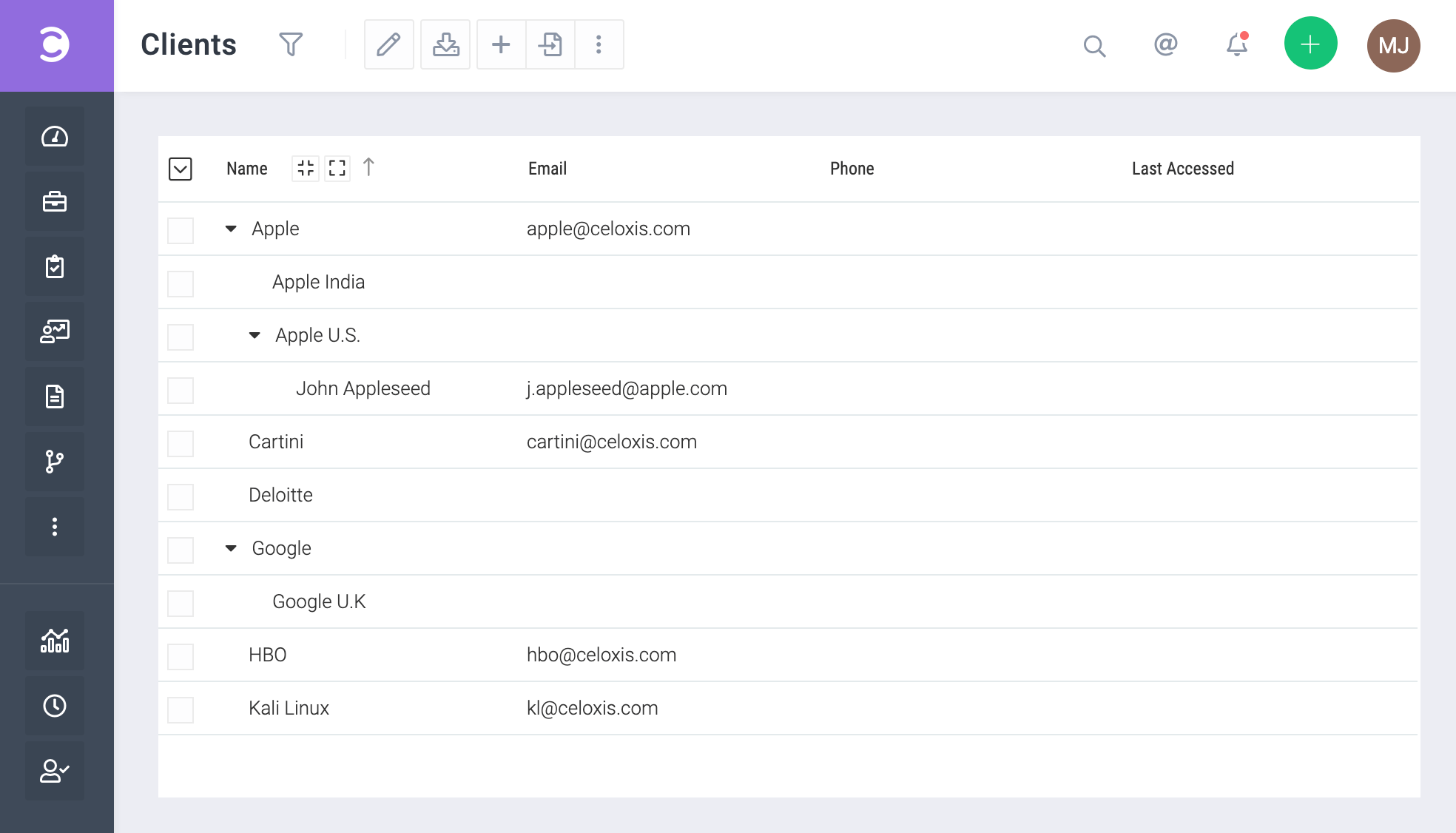This screenshot has height=833, width=1456.
Task: Check the HBO row checkbox
Action: 181,656
